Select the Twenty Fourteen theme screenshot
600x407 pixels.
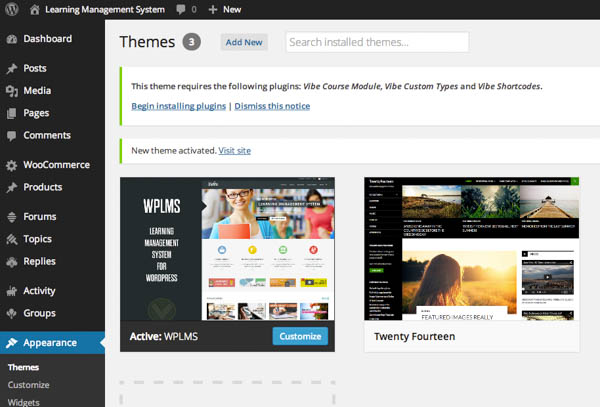pos(471,249)
